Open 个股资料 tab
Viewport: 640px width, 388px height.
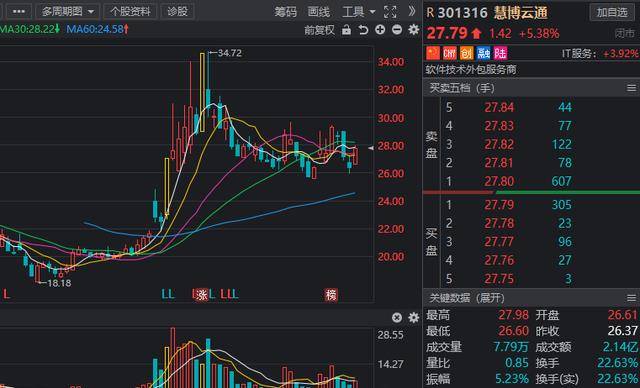(130, 11)
